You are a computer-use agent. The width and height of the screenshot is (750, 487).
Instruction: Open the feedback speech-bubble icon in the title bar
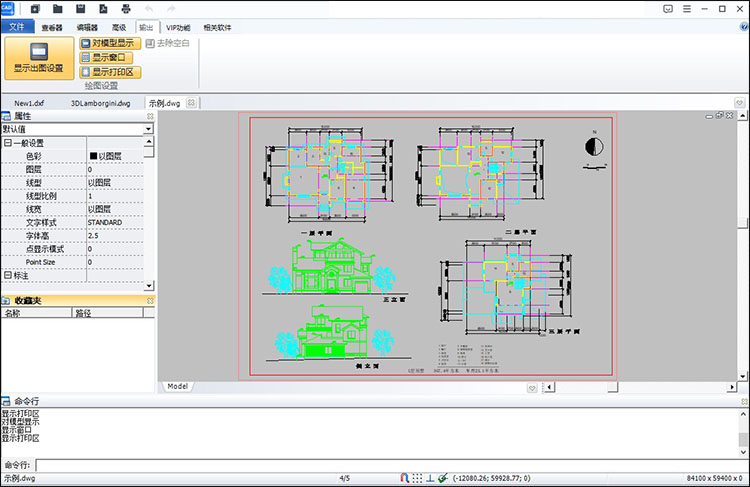(668, 9)
